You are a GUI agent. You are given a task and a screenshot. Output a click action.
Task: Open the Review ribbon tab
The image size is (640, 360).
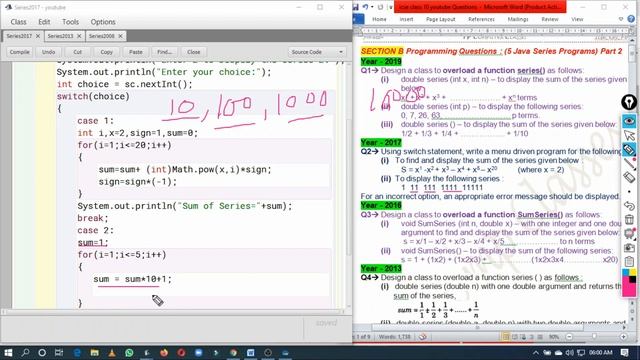[x=550, y=19]
